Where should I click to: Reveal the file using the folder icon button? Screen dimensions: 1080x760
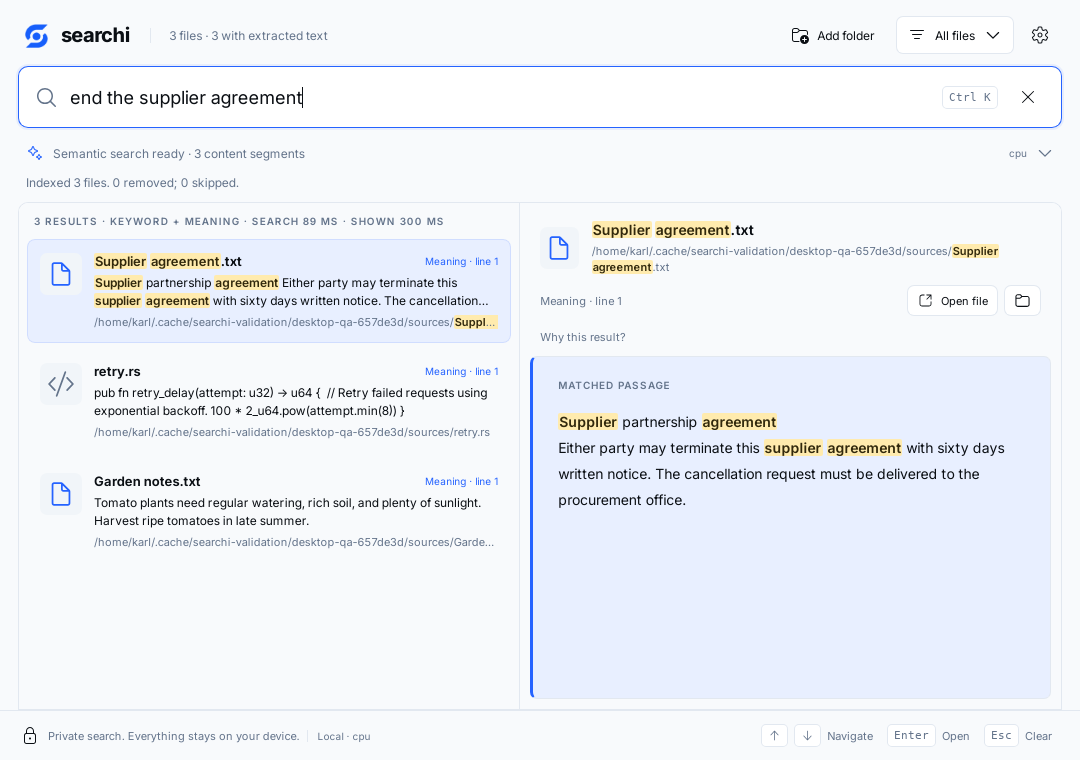[x=1022, y=300]
